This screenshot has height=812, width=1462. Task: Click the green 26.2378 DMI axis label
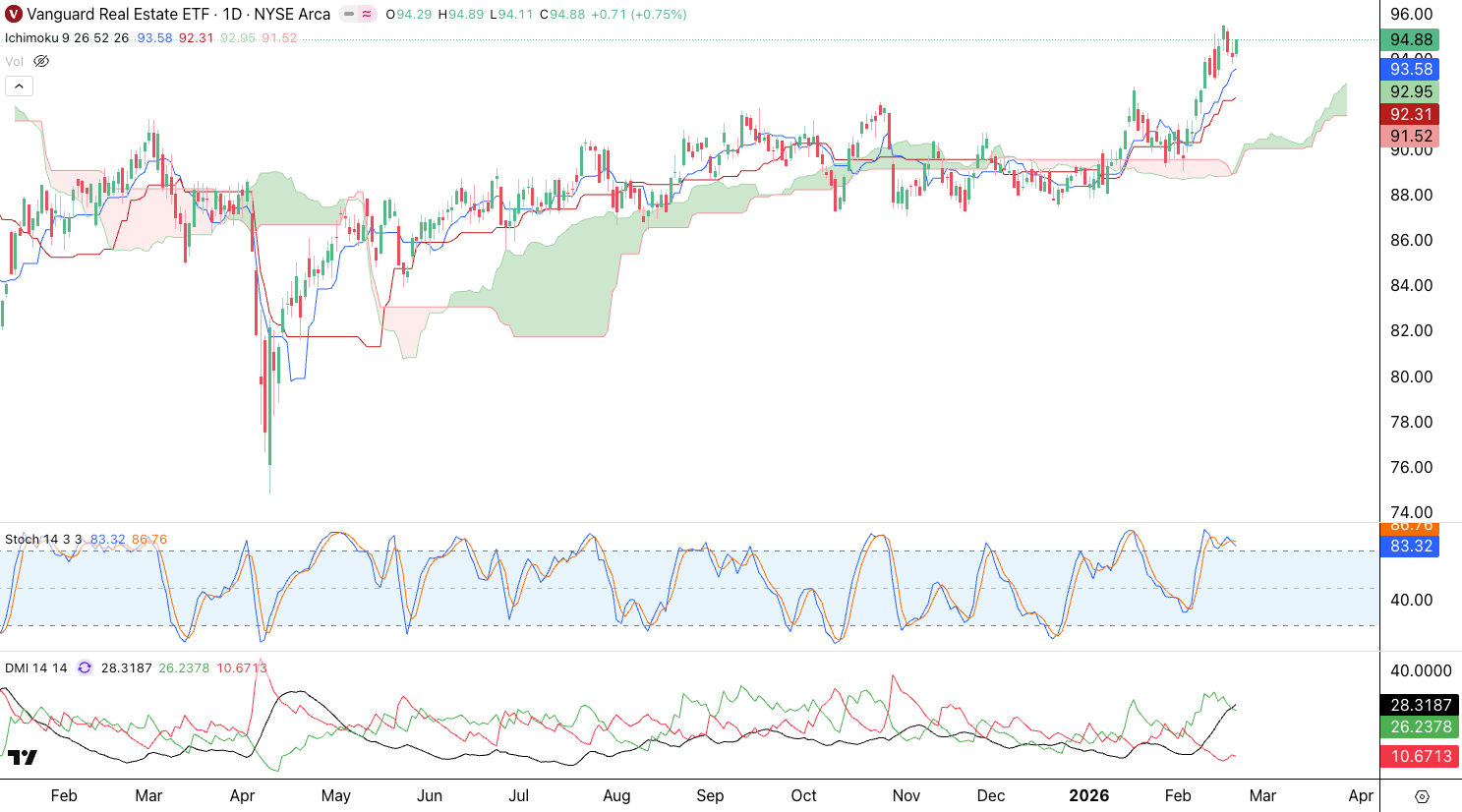(x=1421, y=726)
